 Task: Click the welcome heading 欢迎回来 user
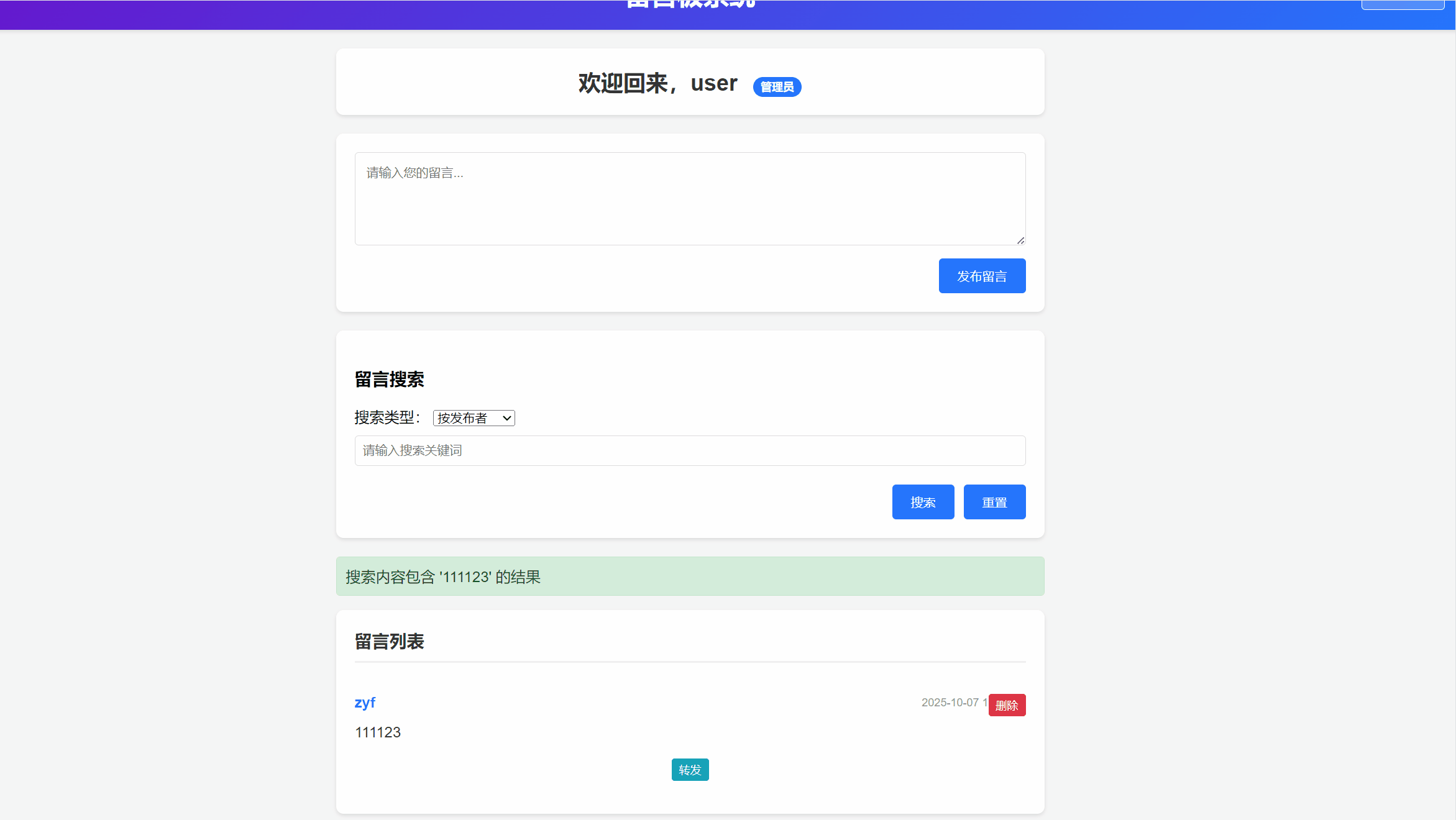tap(657, 83)
